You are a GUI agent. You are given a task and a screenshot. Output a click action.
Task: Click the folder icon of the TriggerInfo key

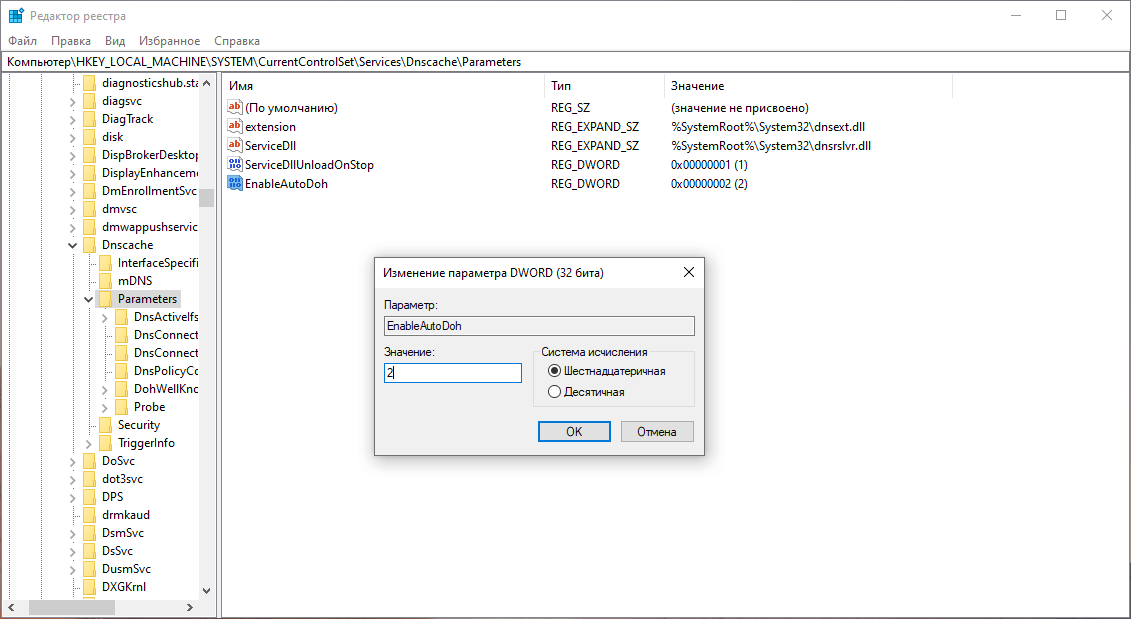(x=105, y=443)
